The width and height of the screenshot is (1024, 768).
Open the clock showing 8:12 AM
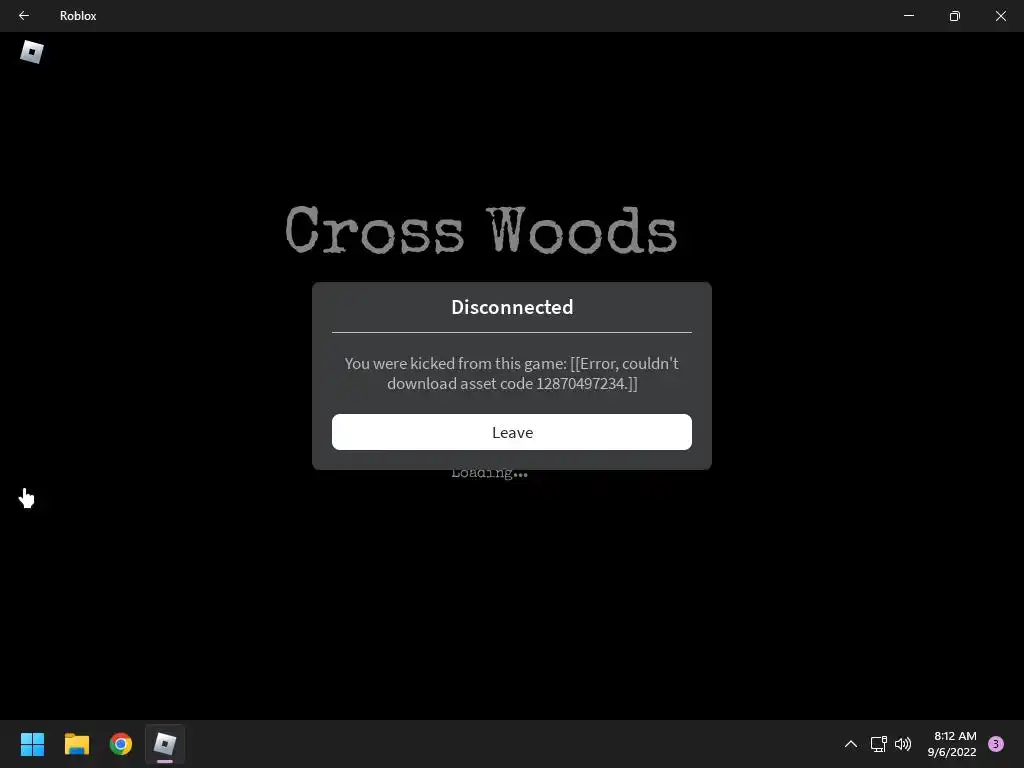[952, 744]
